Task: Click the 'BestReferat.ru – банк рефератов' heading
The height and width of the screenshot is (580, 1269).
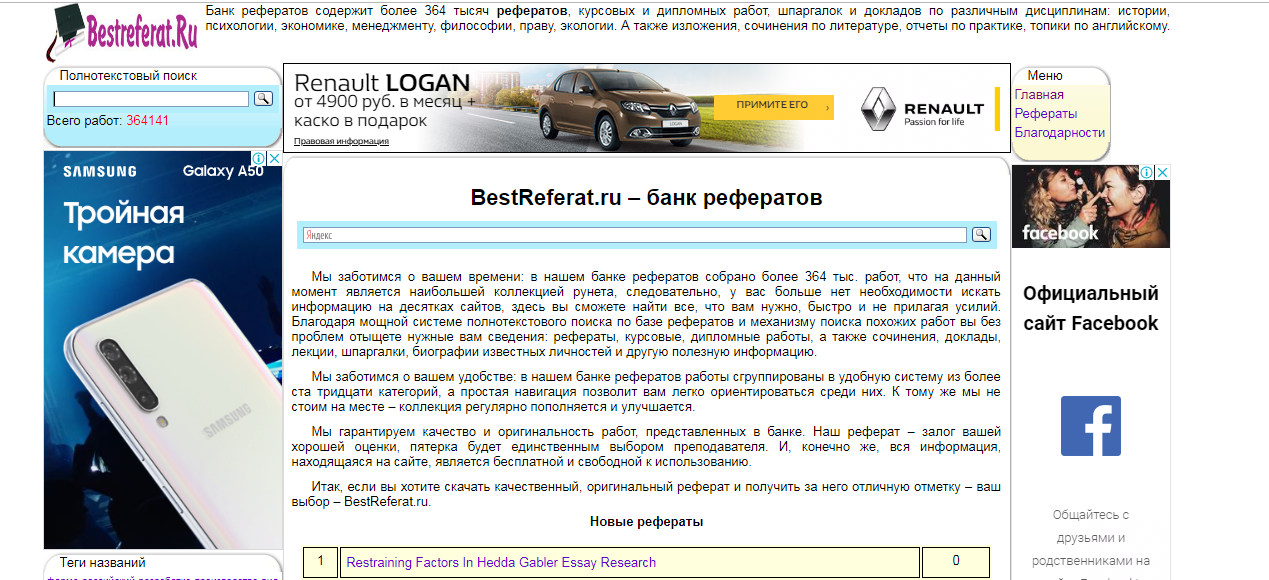Action: (x=646, y=198)
